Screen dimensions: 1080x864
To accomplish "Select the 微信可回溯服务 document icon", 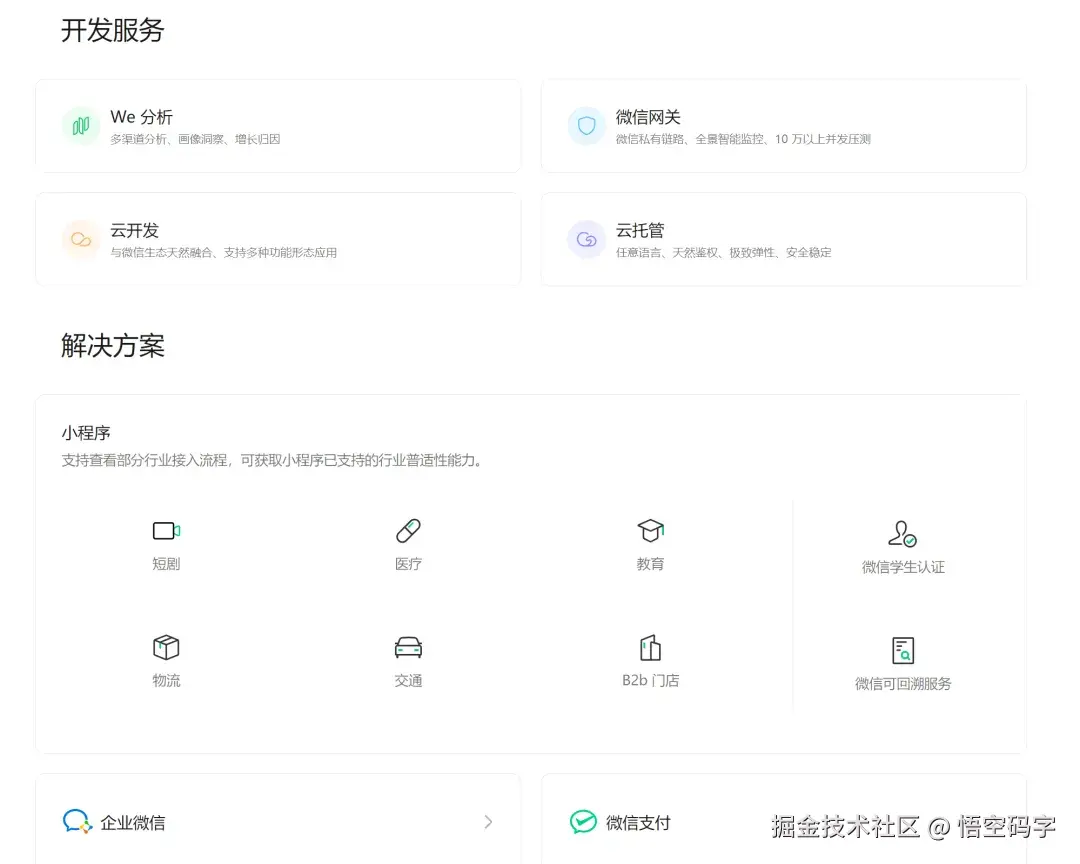I will click(903, 650).
